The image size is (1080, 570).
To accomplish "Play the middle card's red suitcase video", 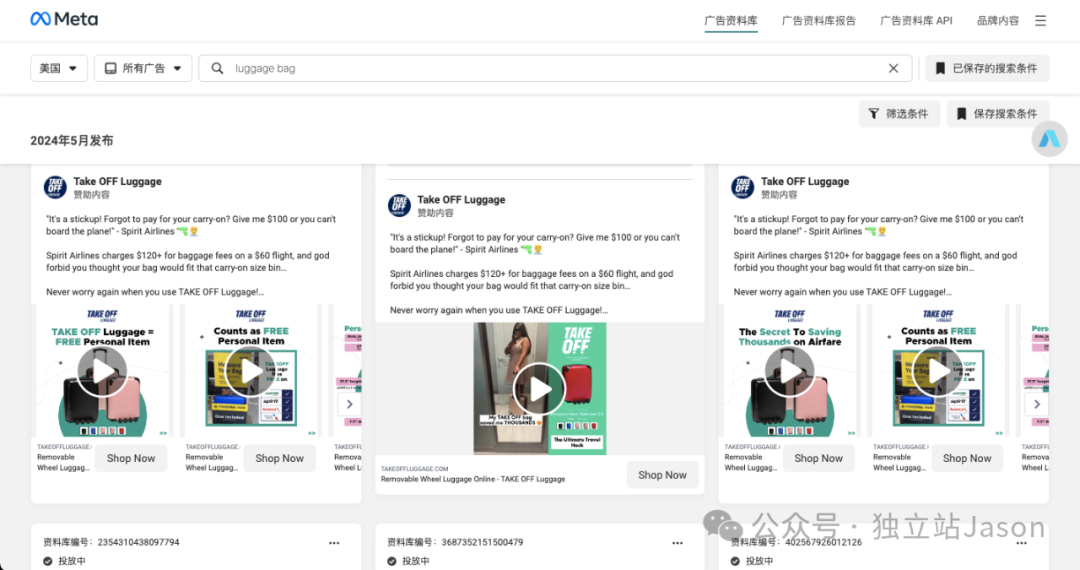I will [x=540, y=389].
